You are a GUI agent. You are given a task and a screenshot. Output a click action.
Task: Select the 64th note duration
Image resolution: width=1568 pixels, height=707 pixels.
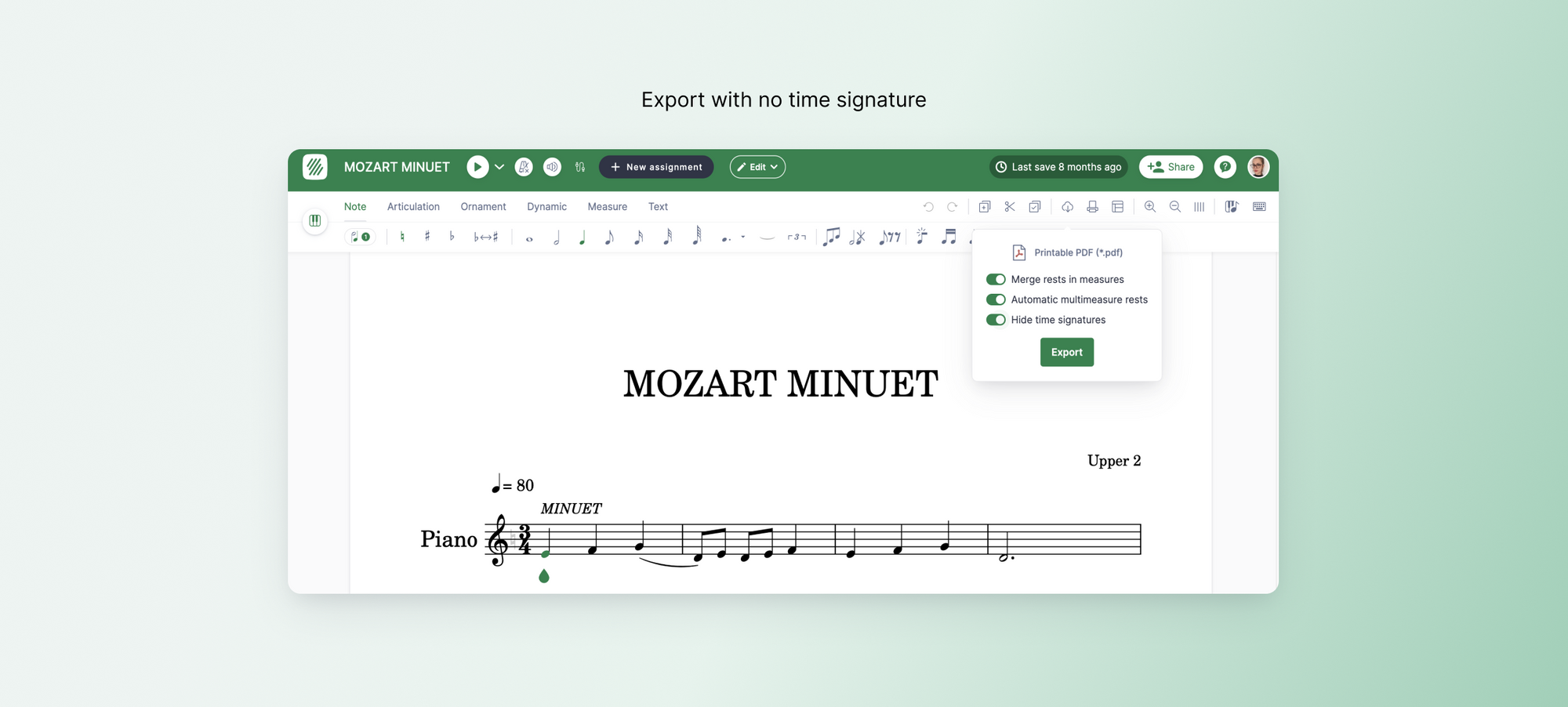click(696, 235)
